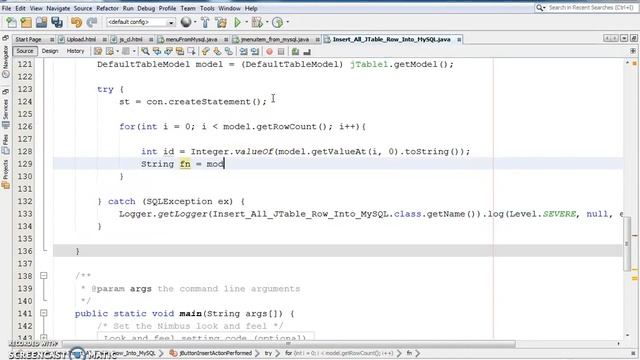Click the Previous Bookmark icon
The image size is (640, 360).
(x=206, y=51)
